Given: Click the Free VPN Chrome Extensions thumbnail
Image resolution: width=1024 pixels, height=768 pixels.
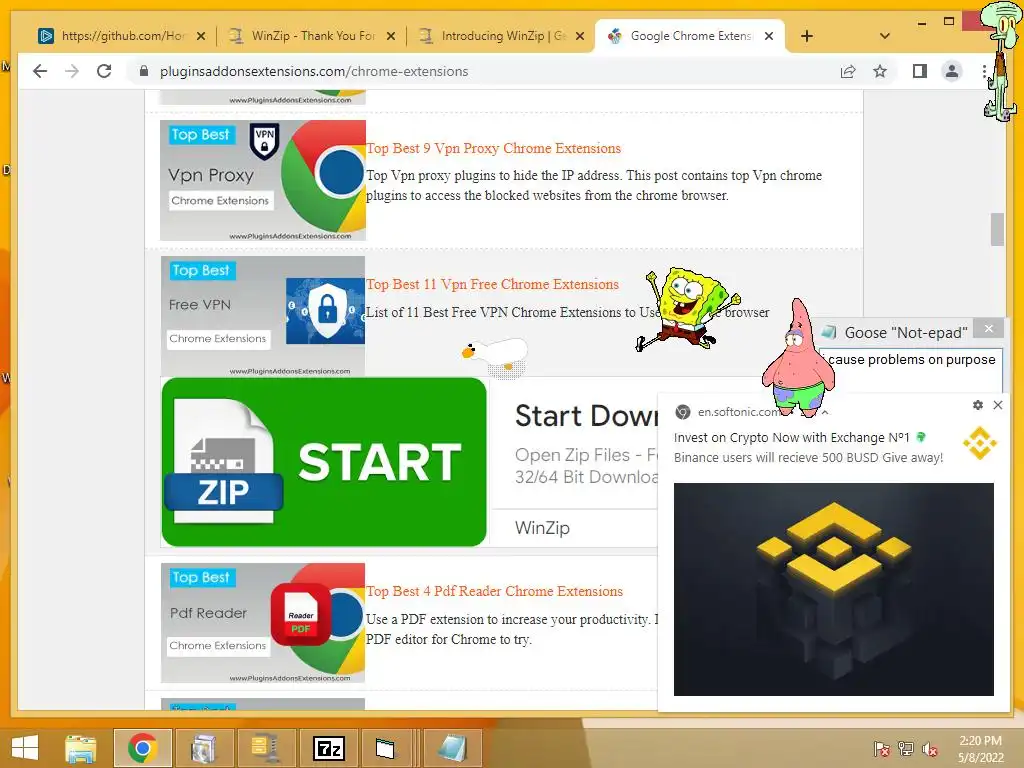Looking at the screenshot, I should click(x=263, y=316).
